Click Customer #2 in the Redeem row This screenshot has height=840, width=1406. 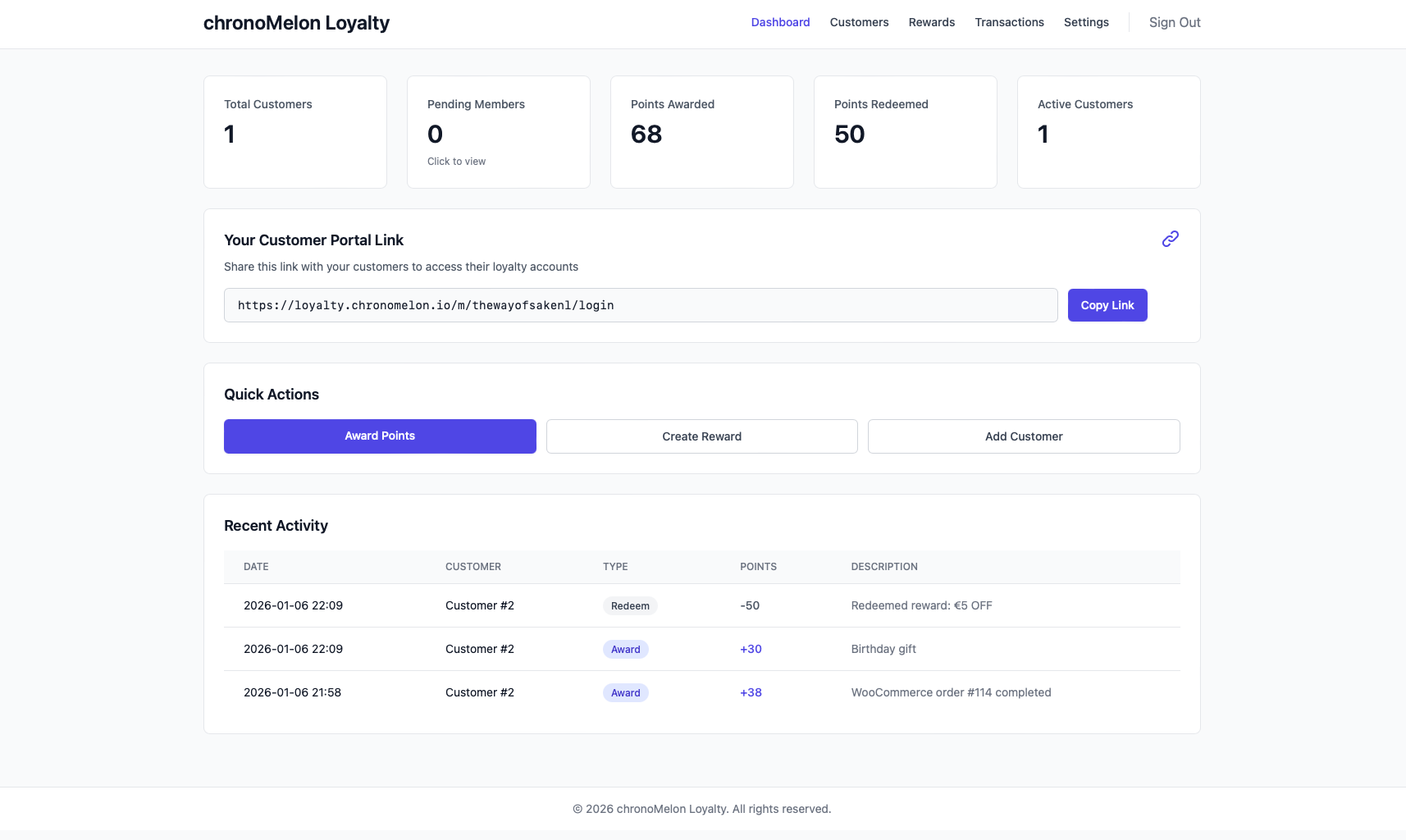(x=480, y=605)
